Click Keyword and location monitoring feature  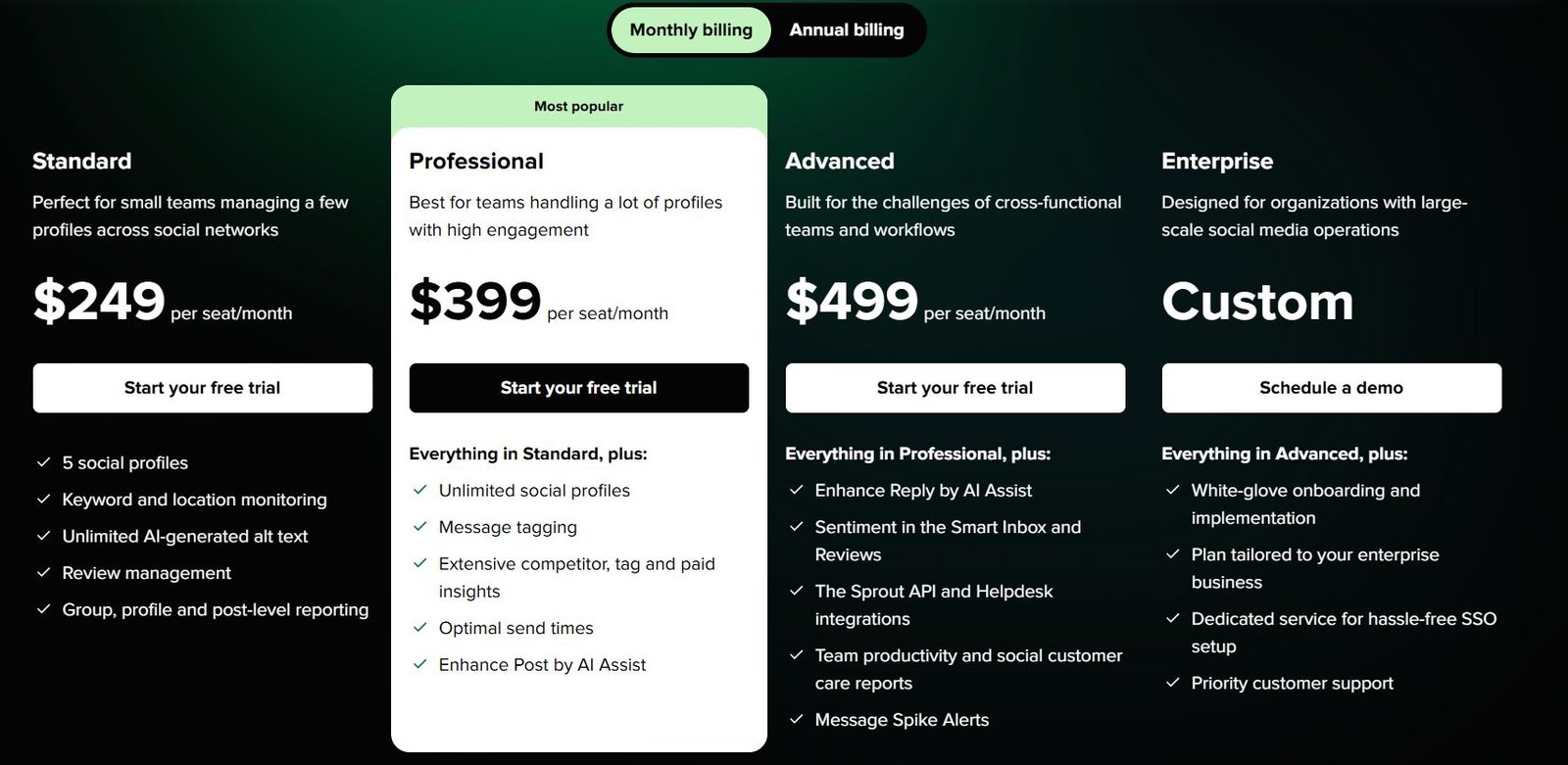point(194,500)
